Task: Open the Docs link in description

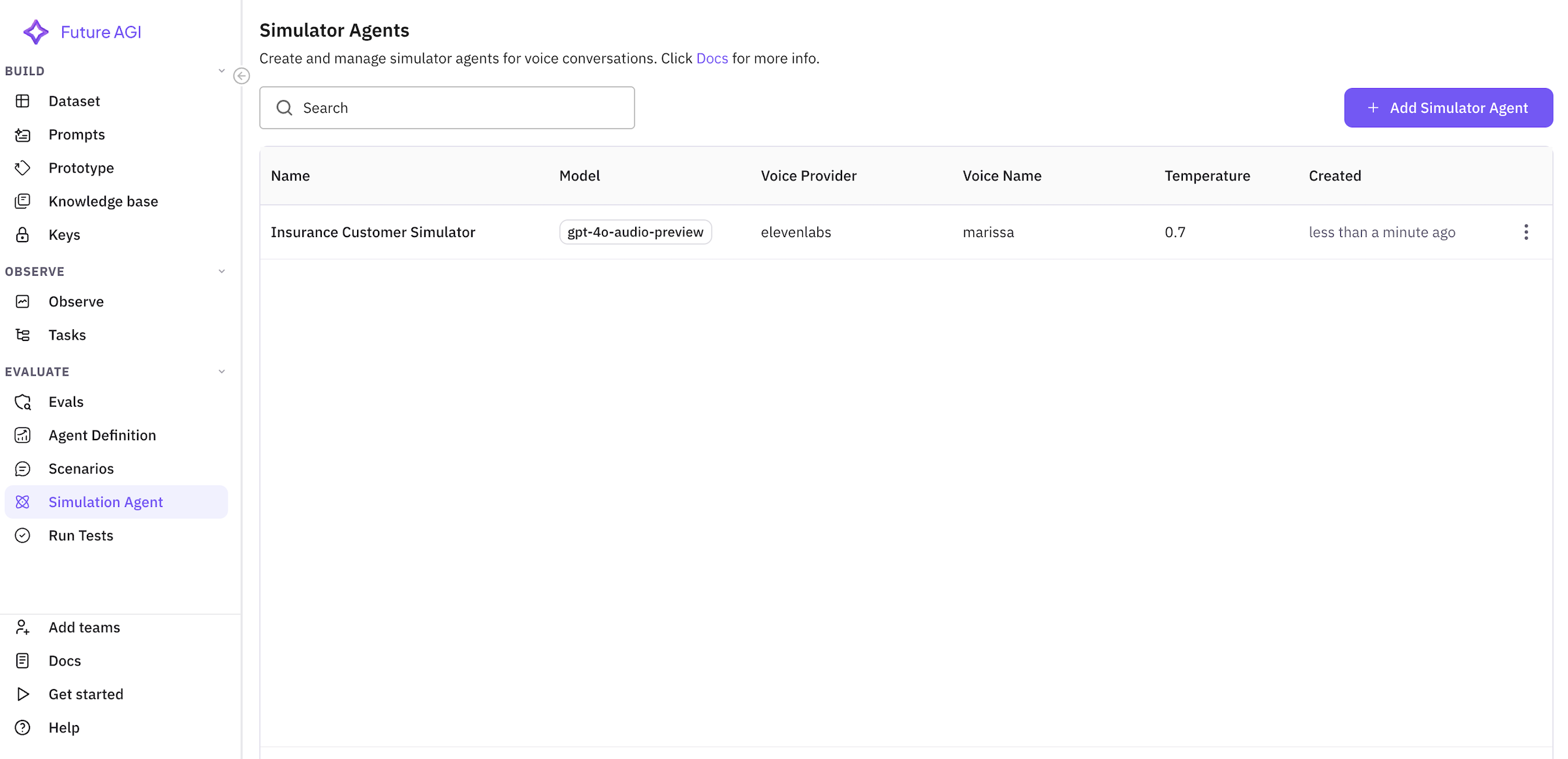Action: click(x=712, y=59)
